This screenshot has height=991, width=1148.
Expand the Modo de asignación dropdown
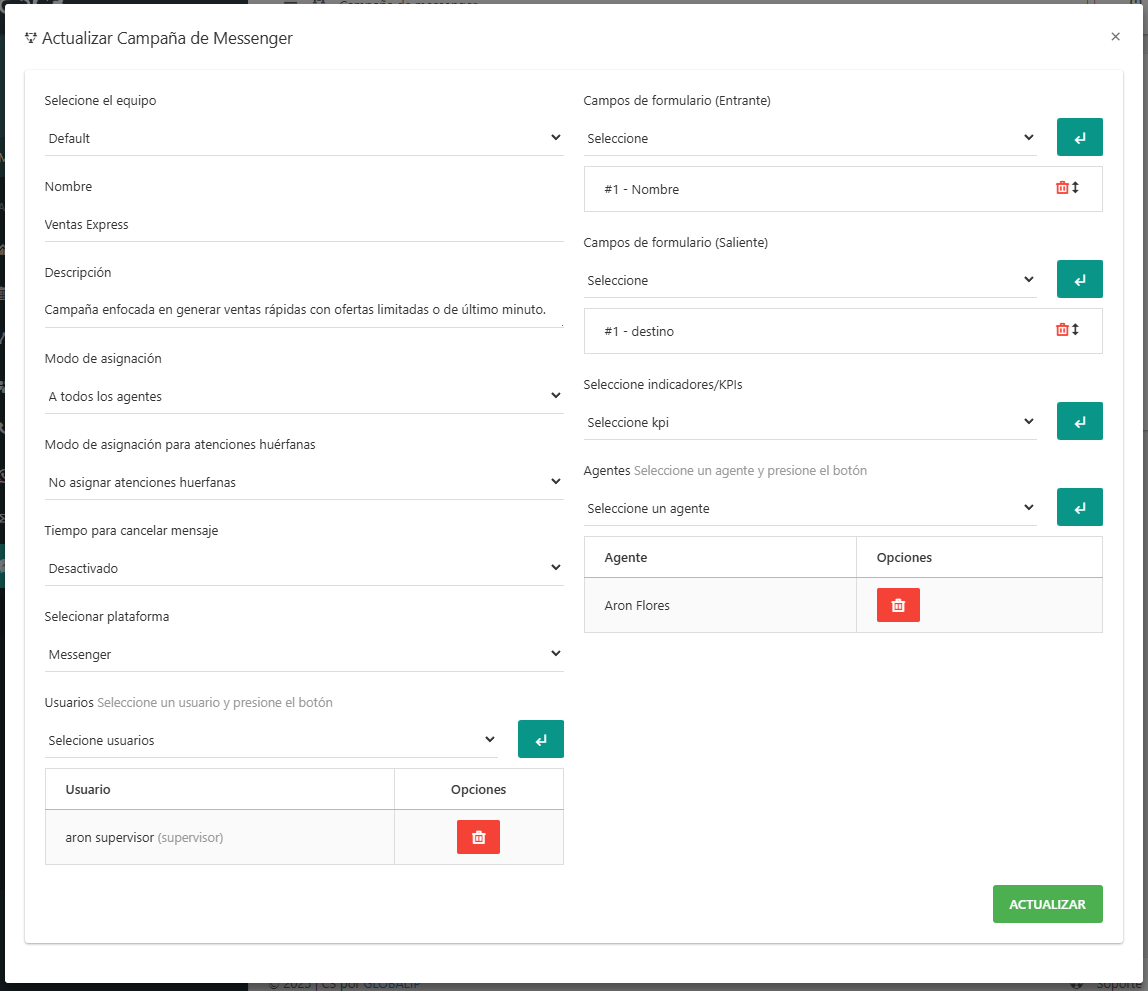pos(304,396)
